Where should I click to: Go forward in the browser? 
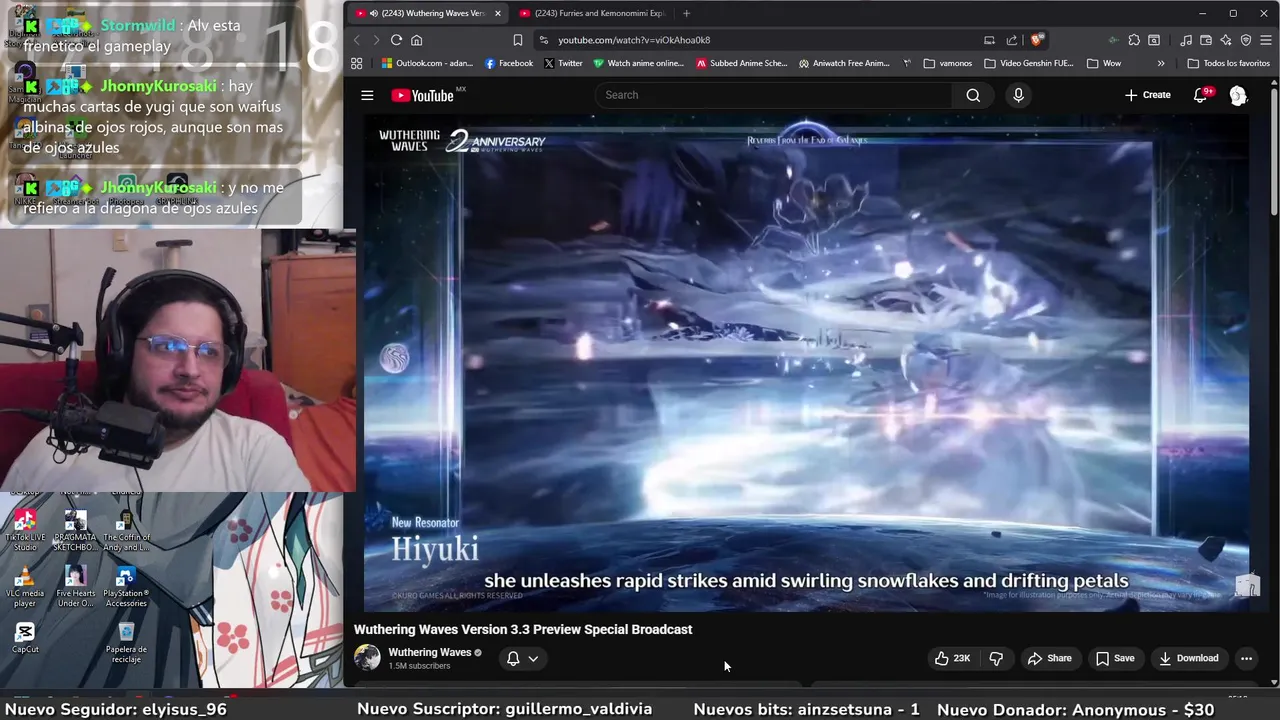[376, 40]
